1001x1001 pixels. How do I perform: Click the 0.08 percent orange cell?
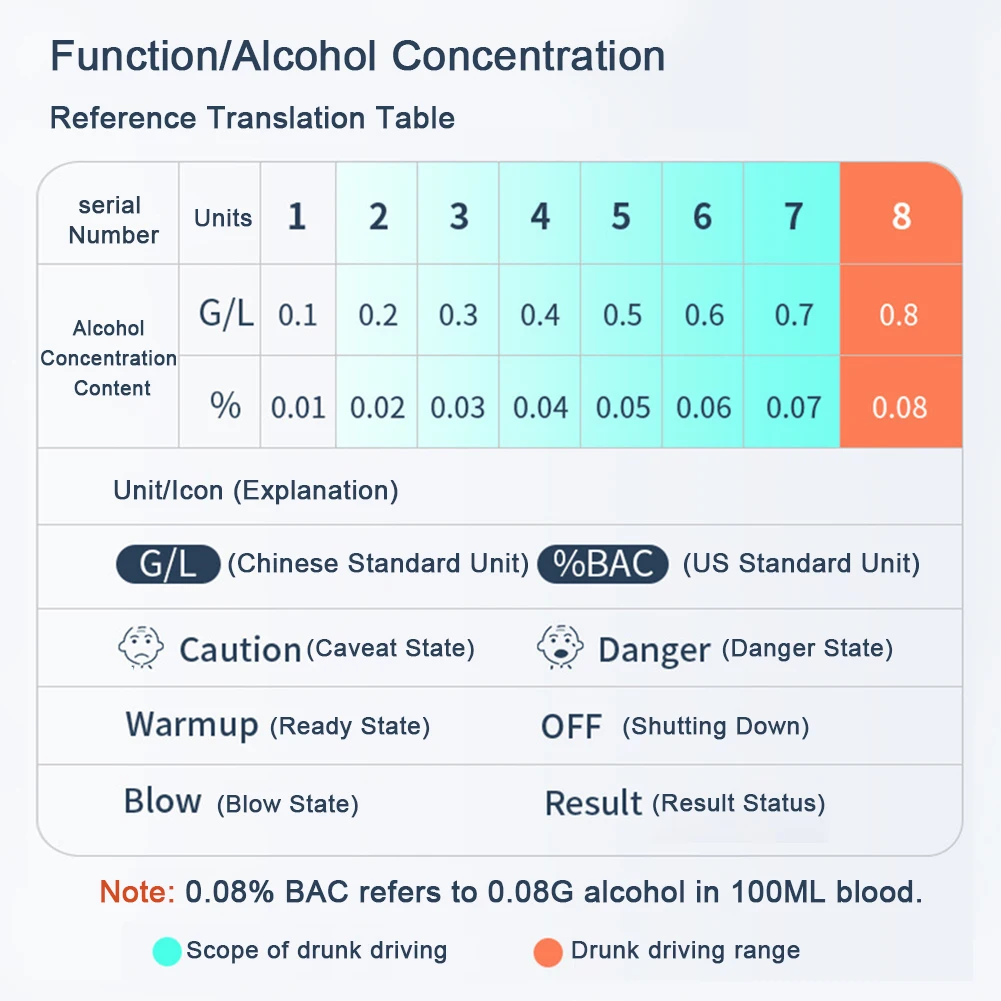pos(900,407)
